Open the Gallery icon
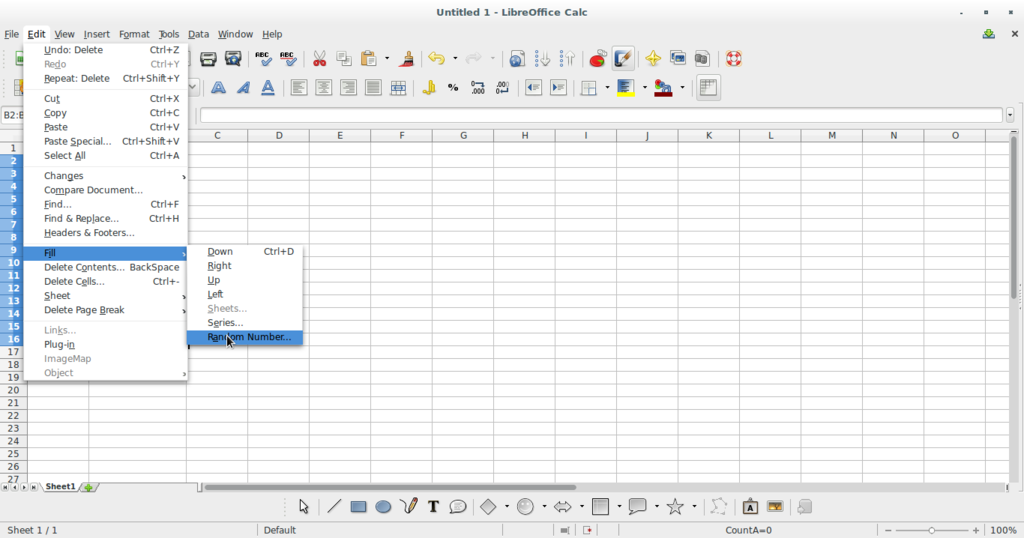 pyautogui.click(x=678, y=59)
